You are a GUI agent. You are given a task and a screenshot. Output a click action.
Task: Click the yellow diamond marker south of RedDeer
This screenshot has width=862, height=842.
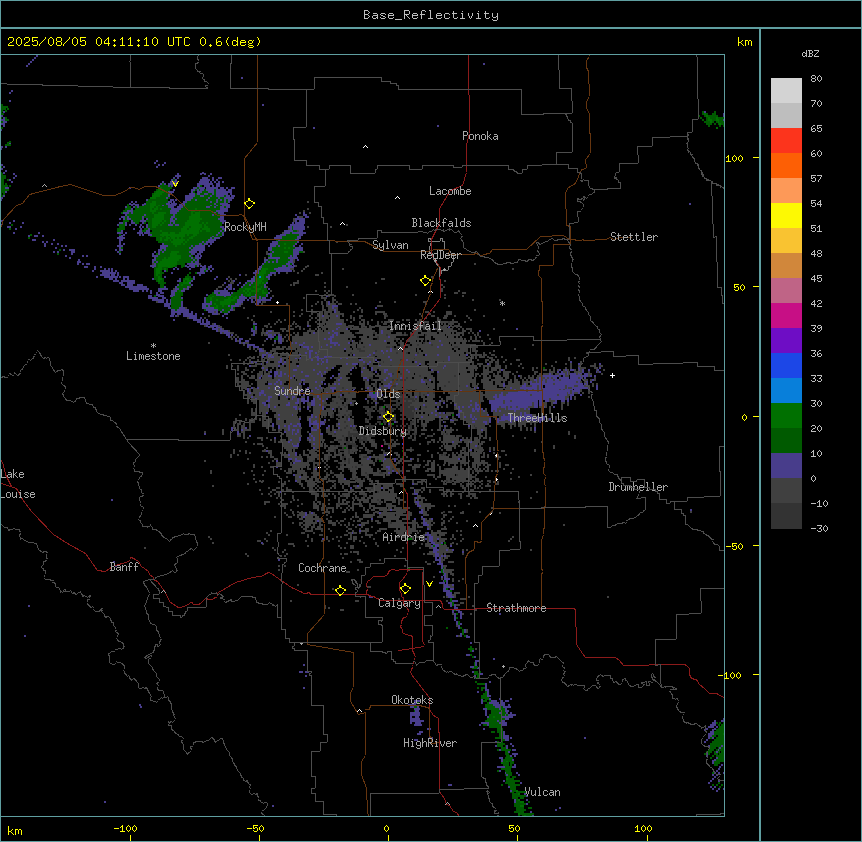pos(426,281)
